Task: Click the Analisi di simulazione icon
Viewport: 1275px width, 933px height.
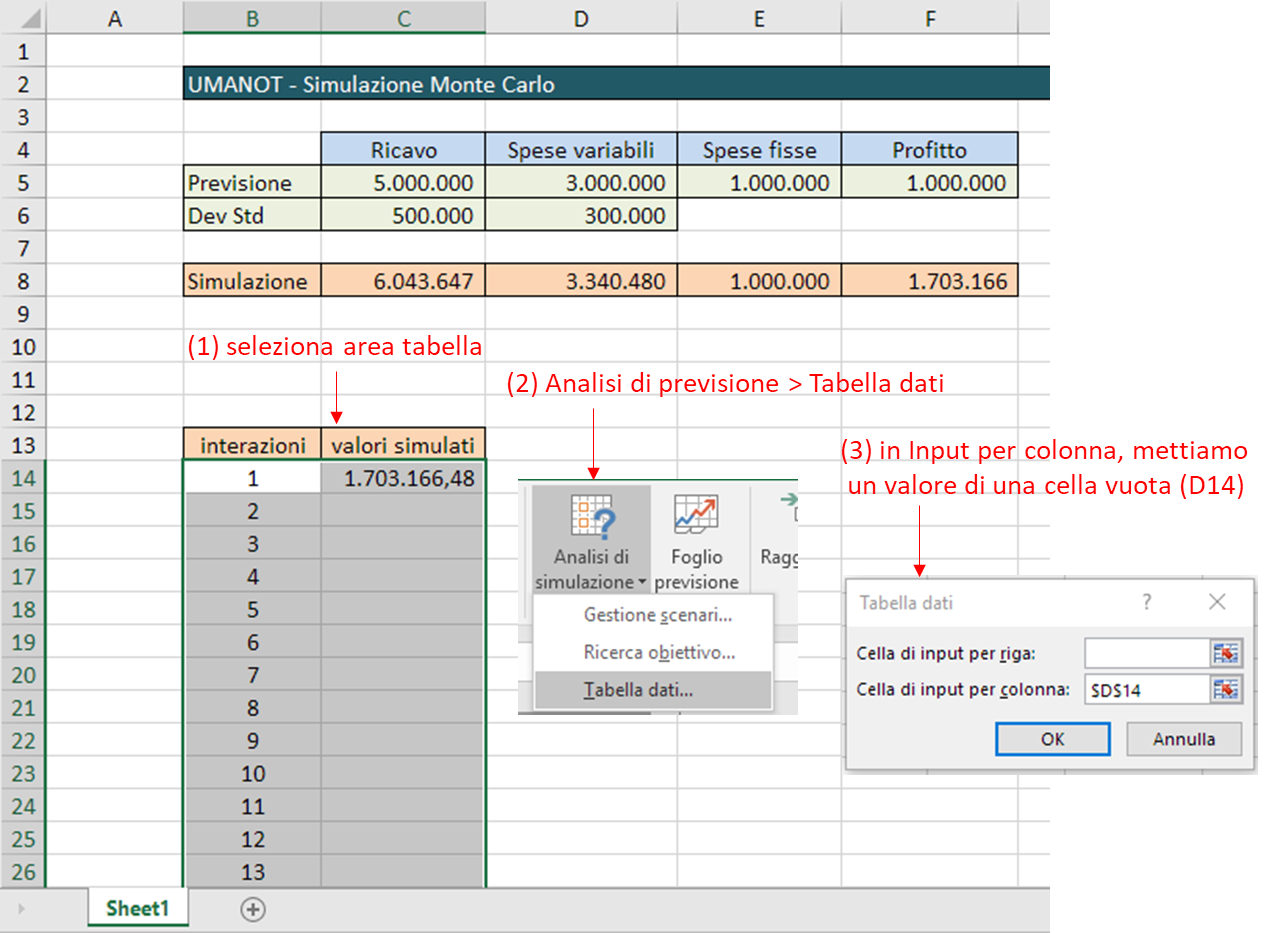Action: pyautogui.click(x=590, y=520)
